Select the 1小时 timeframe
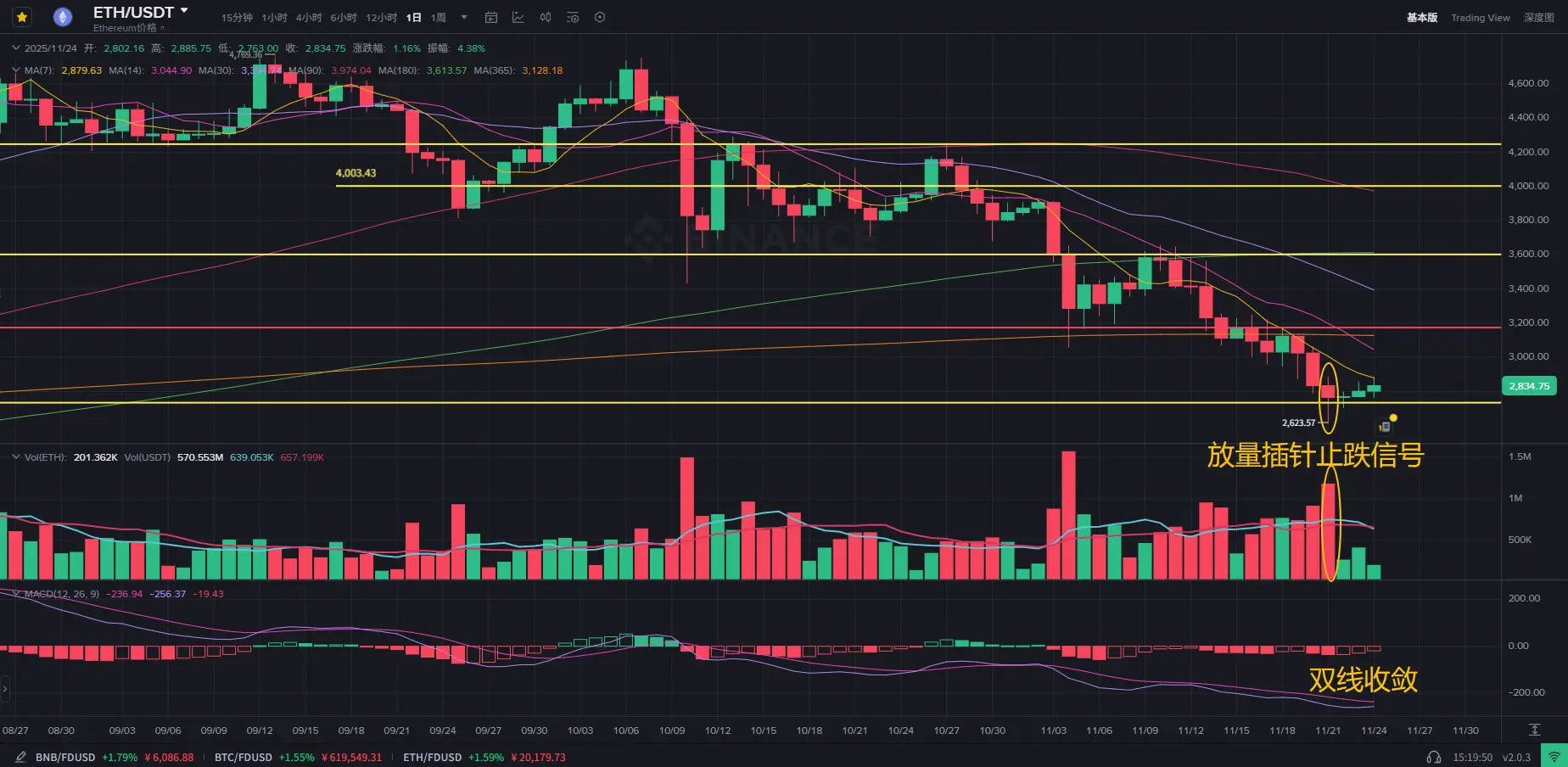The height and width of the screenshot is (767, 1568). [x=274, y=18]
